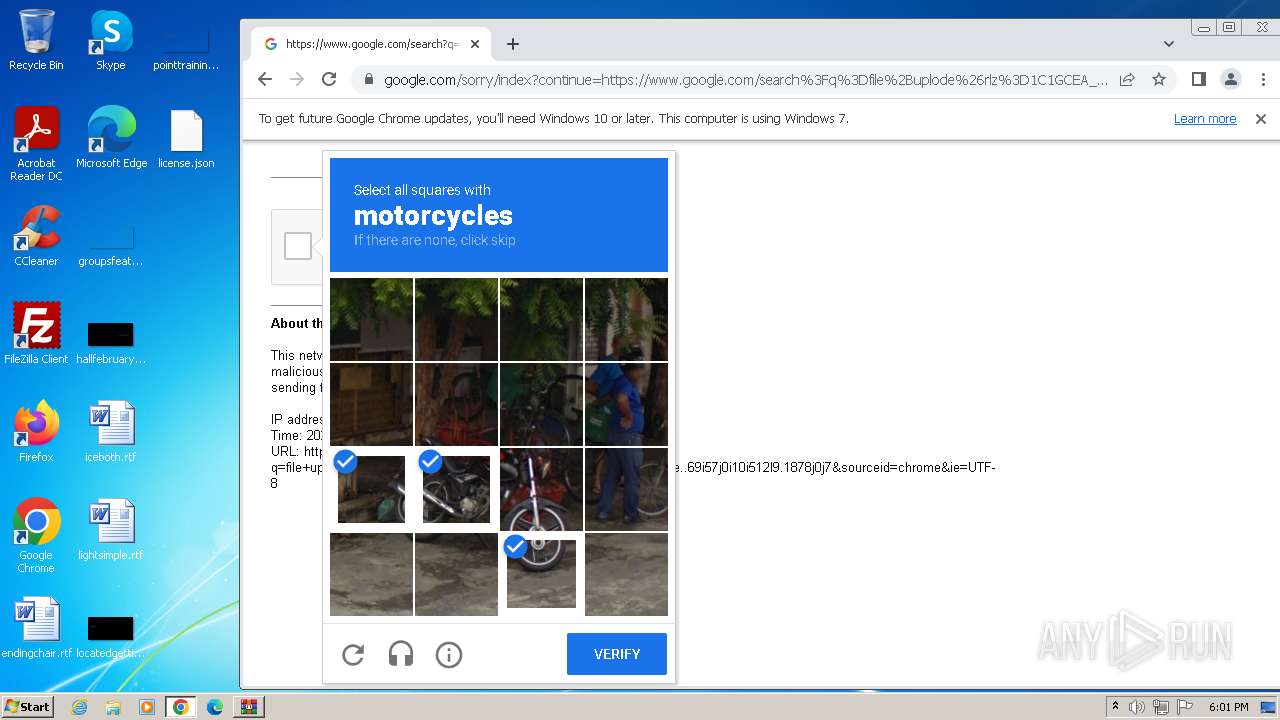Select iceboth.rtf document on desktop
Screen dimensions: 1280x720
111,432
